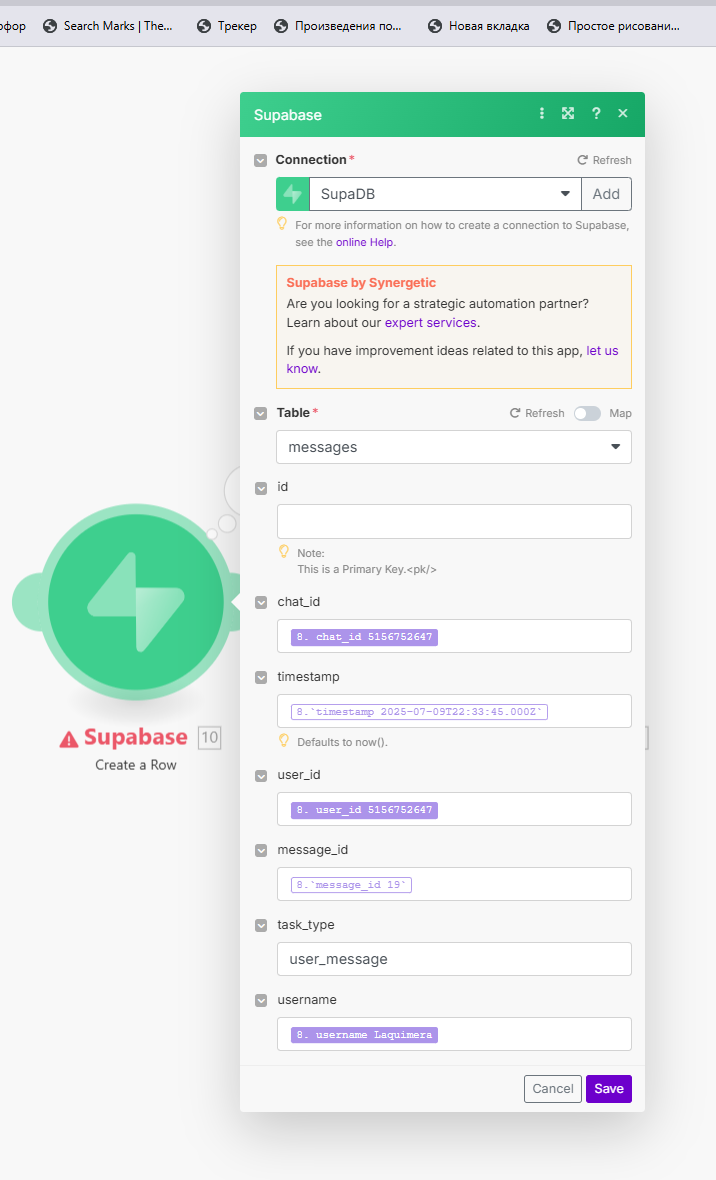Screen dimensions: 716x1180
Task: Open help for the Supabase module
Action: (x=596, y=114)
